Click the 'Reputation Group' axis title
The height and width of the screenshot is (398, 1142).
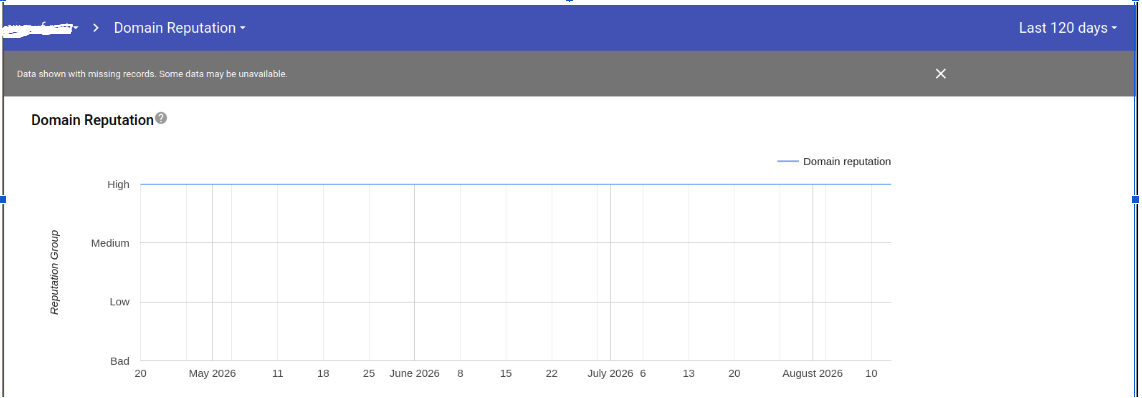pos(55,273)
